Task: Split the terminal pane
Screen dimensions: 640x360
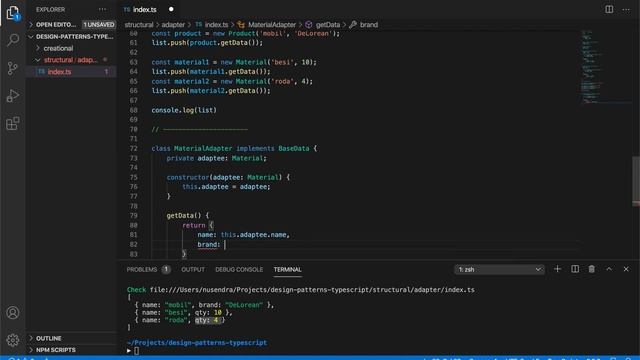Action: pyautogui.click(x=575, y=269)
